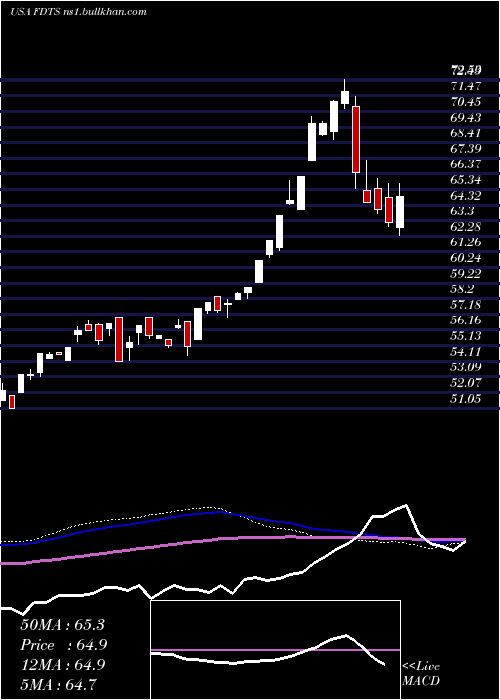Click the 59.22 price level
500x700 pixels.
click(x=466, y=274)
